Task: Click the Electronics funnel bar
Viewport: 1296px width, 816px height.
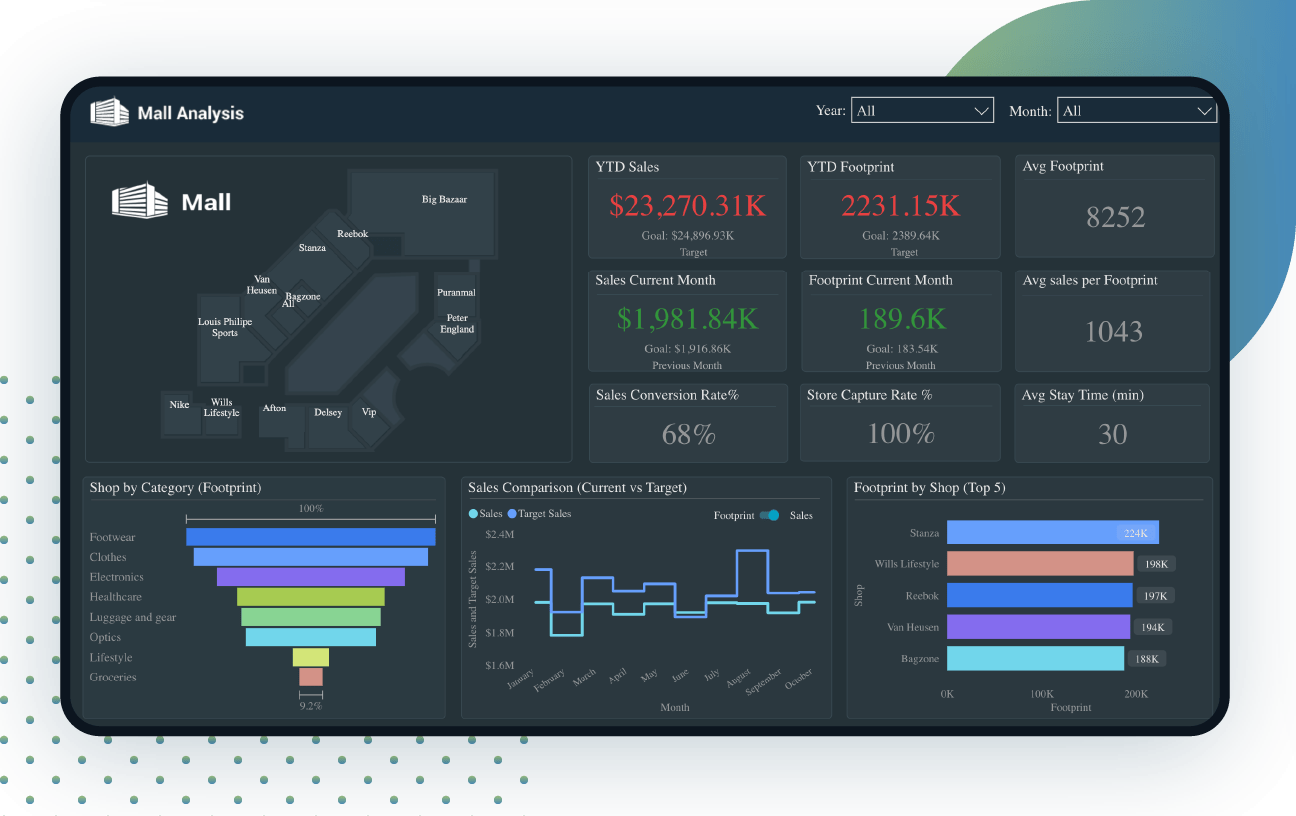Action: [311, 577]
